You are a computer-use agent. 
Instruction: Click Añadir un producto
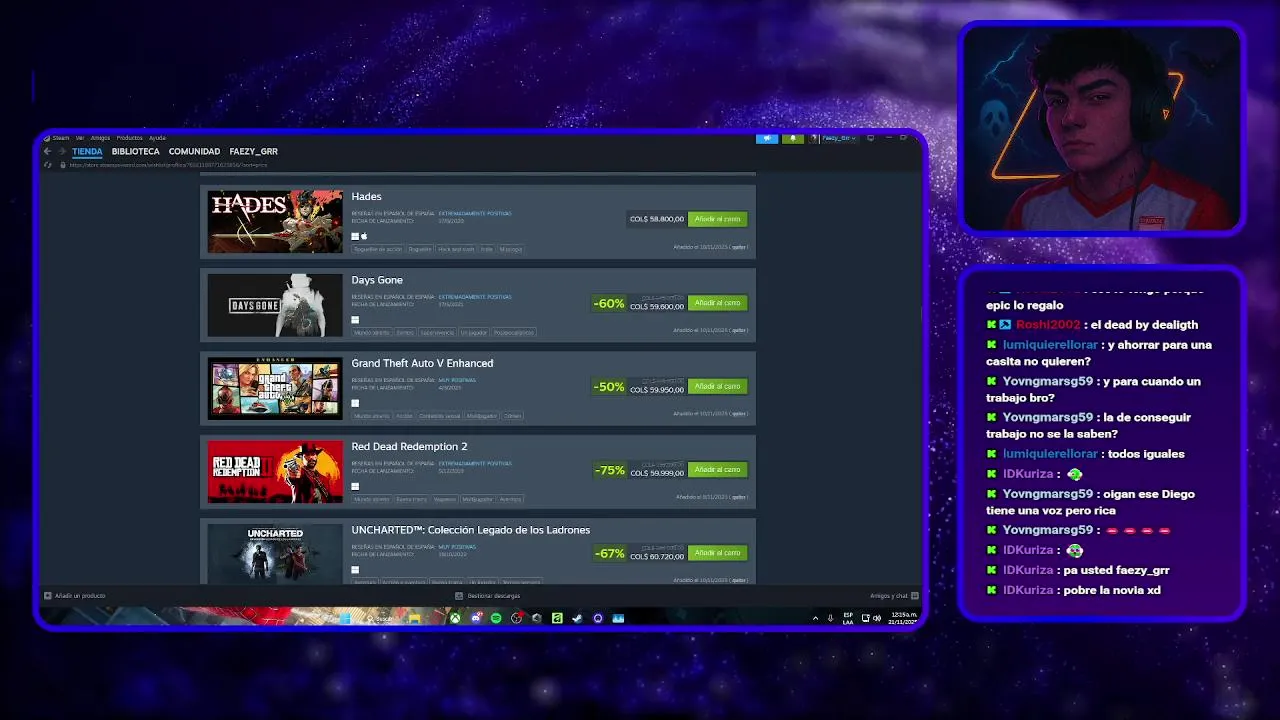point(80,595)
